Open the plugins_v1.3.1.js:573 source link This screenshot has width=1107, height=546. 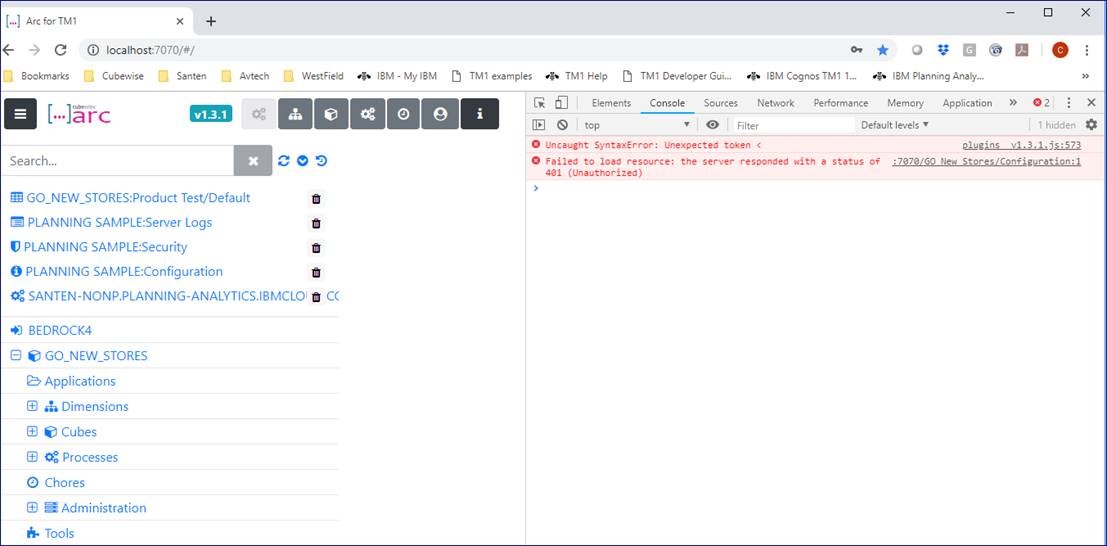(1022, 145)
